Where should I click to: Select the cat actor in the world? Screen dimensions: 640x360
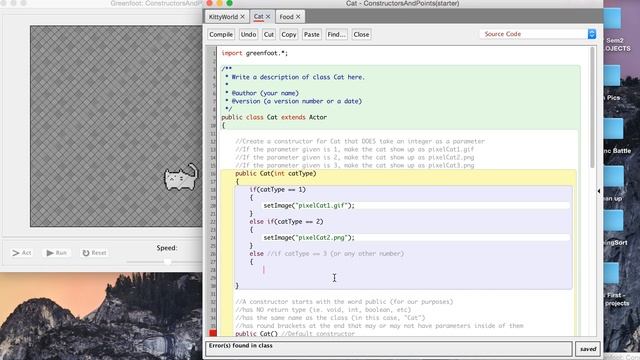click(181, 177)
